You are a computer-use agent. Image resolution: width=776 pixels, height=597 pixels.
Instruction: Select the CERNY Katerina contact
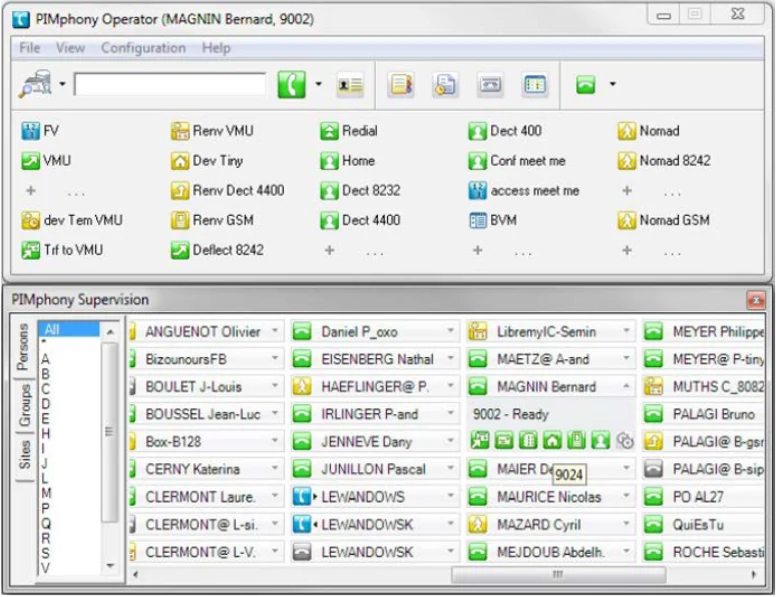[x=206, y=469]
